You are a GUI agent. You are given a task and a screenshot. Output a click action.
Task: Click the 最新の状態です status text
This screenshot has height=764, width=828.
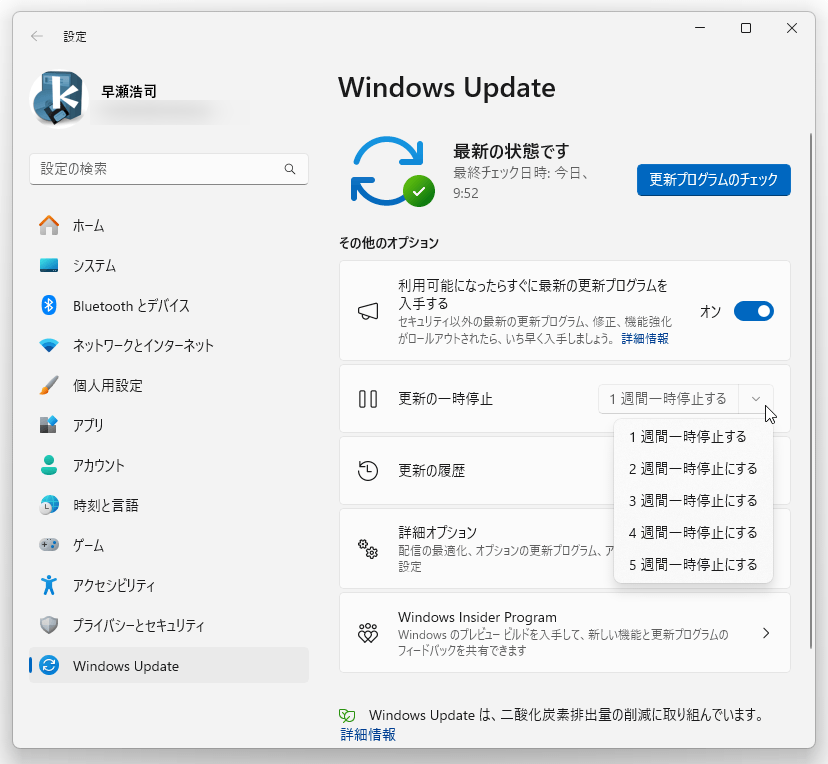click(511, 151)
